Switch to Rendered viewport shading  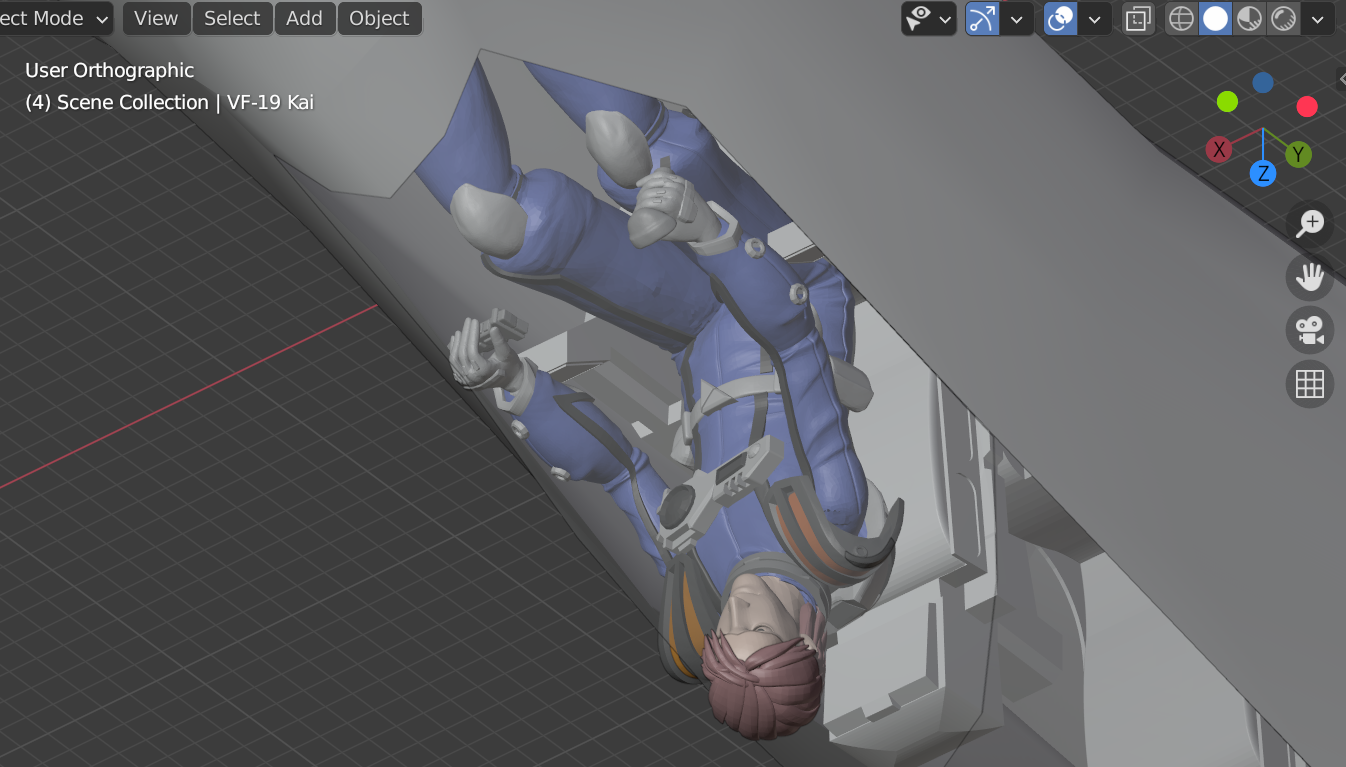[x=1283, y=18]
